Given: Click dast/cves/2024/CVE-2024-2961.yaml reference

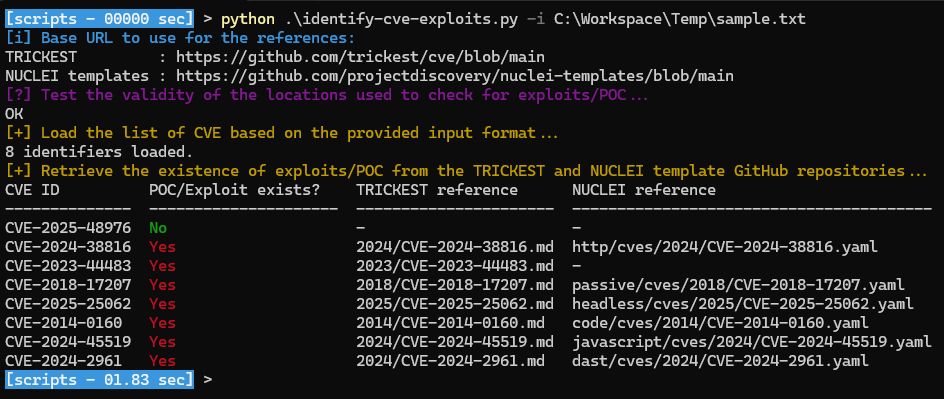Looking at the screenshot, I should tap(720, 361).
